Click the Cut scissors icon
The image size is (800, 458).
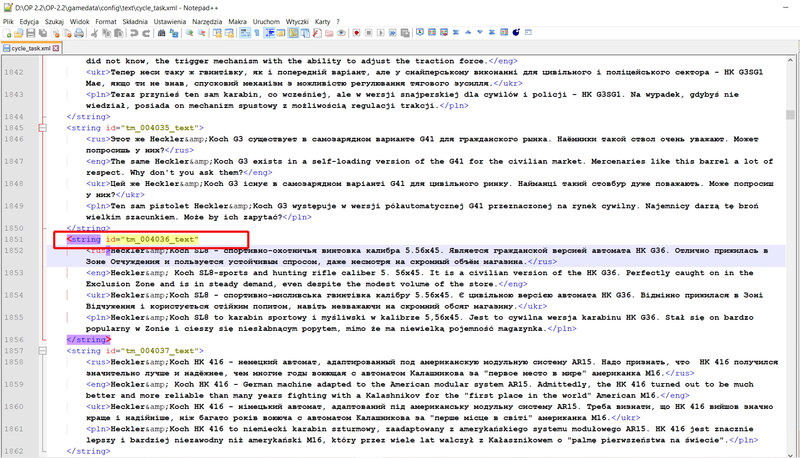point(92,33)
